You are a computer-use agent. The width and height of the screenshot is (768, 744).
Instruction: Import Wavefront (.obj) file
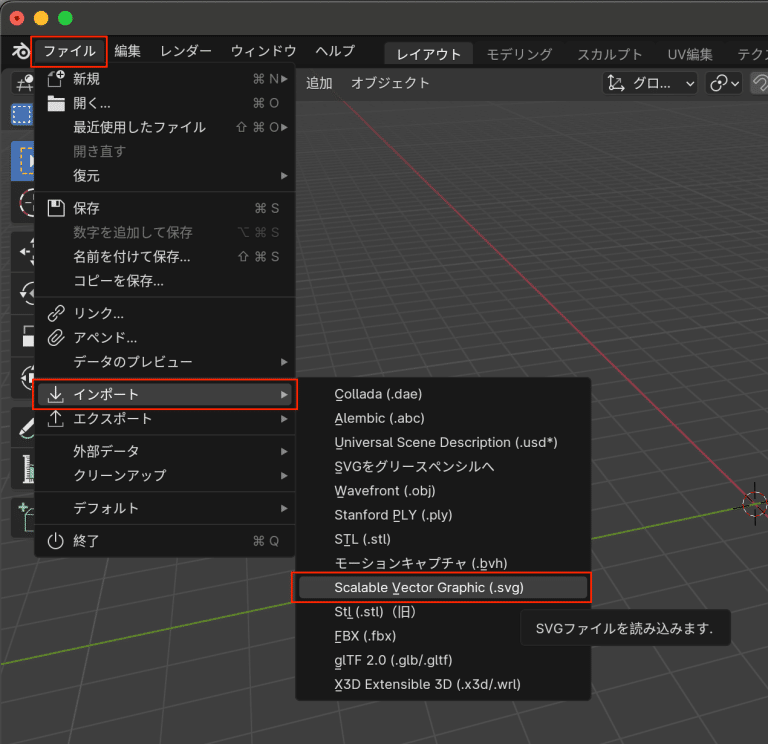443,491
